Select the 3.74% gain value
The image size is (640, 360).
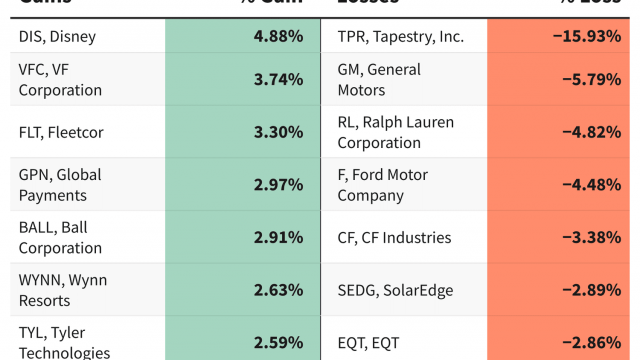pos(278,79)
